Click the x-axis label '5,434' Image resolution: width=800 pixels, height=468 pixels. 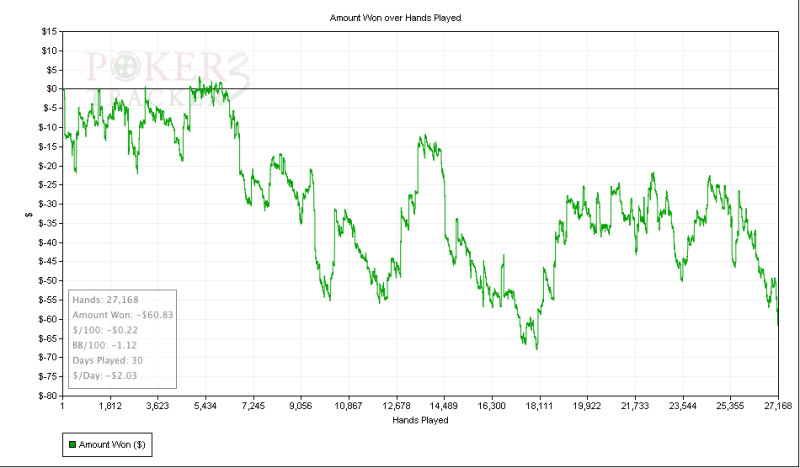206,406
